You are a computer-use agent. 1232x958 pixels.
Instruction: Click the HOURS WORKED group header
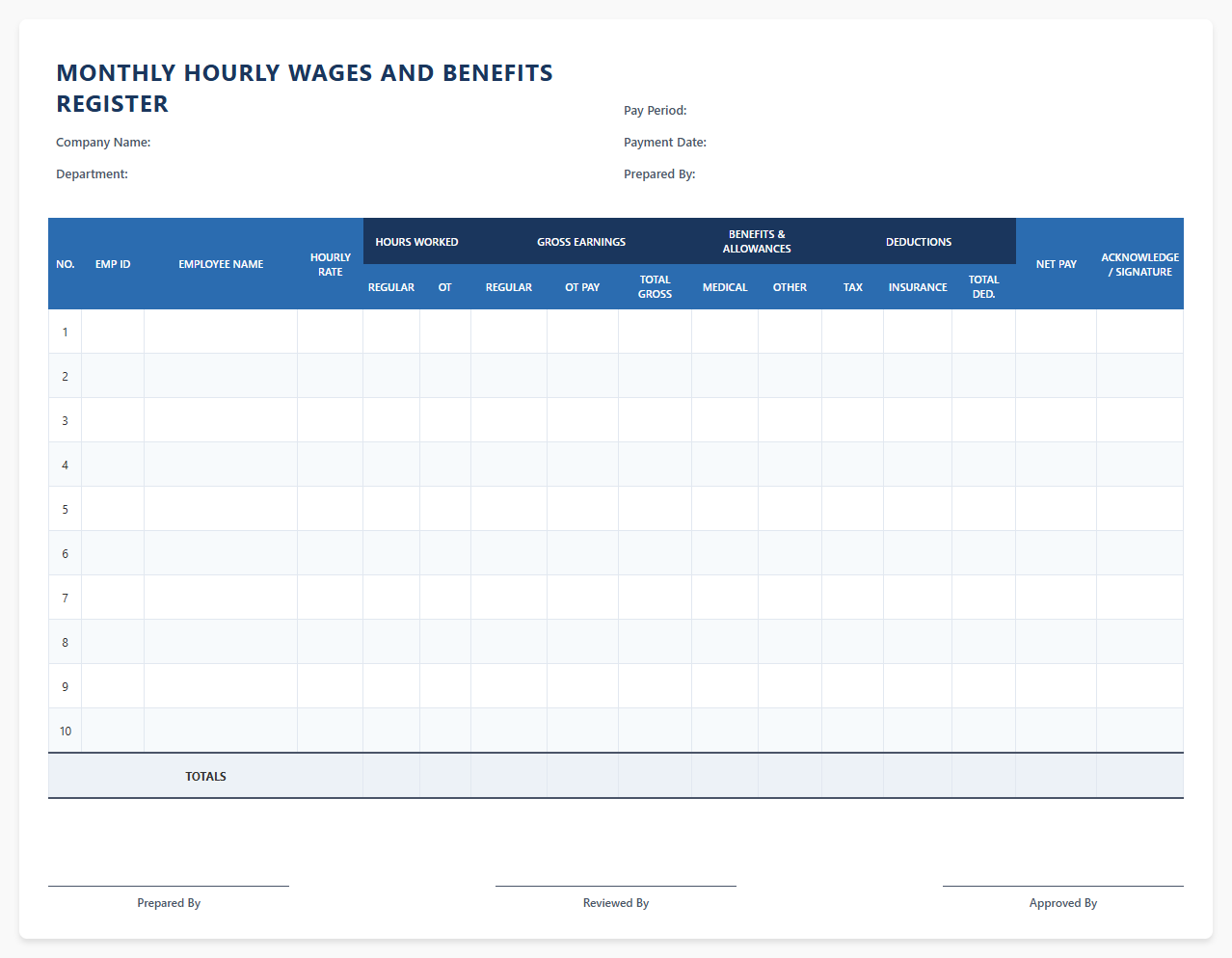tap(416, 242)
